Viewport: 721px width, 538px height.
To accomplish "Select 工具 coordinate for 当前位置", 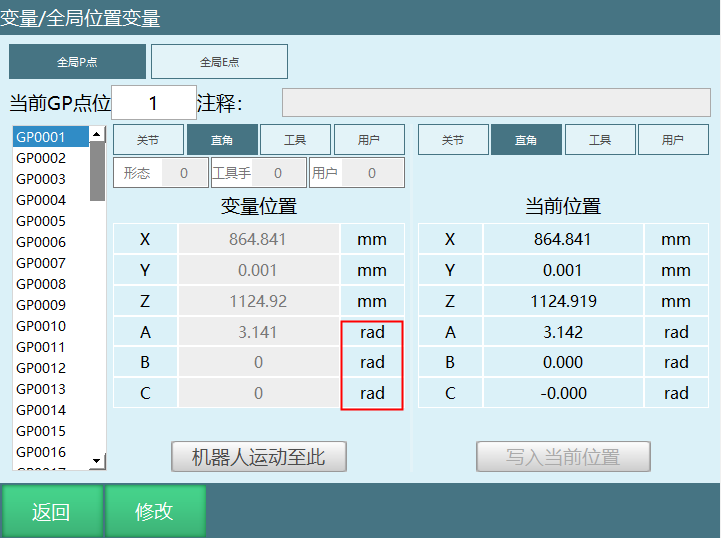I will 600,140.
